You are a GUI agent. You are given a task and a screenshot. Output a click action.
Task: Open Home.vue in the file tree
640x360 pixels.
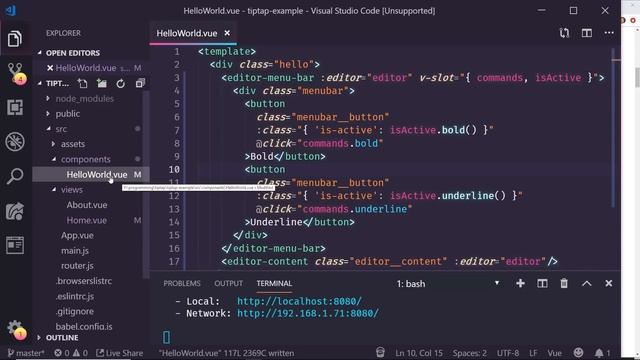point(87,220)
